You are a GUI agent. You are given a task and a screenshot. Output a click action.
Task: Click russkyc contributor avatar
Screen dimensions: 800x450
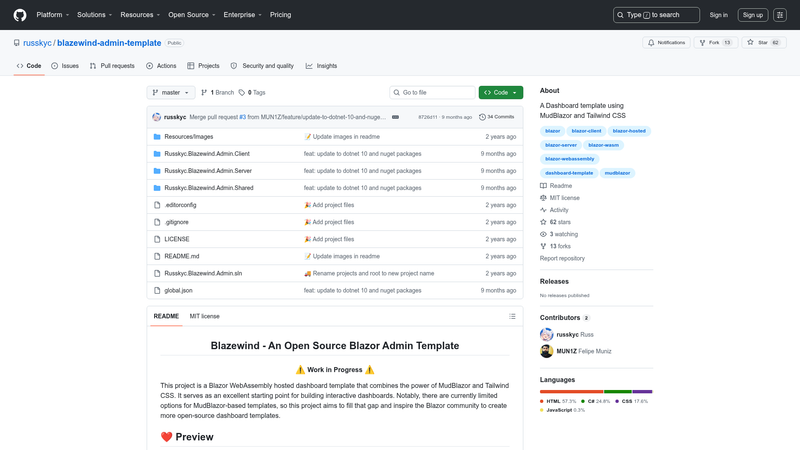click(x=546, y=335)
